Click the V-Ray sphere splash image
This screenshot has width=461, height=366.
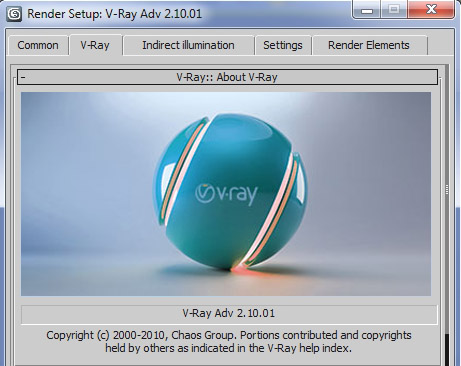226,194
